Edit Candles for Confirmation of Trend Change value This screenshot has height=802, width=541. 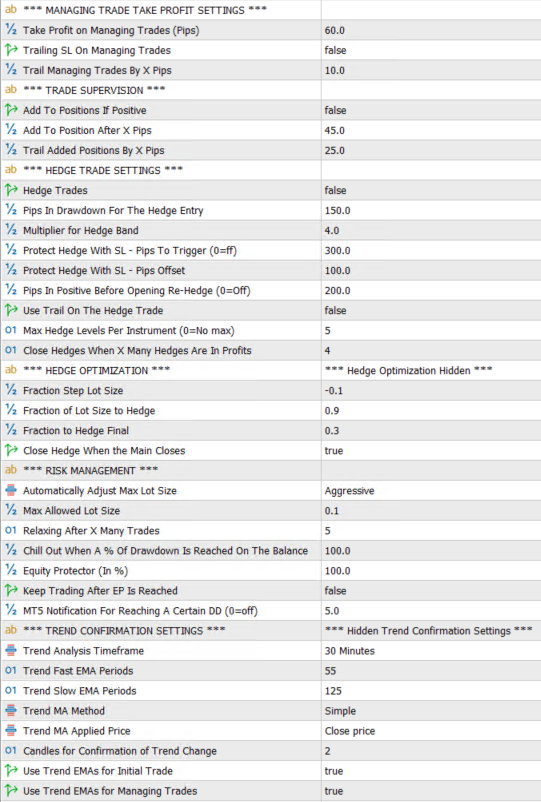(328, 751)
